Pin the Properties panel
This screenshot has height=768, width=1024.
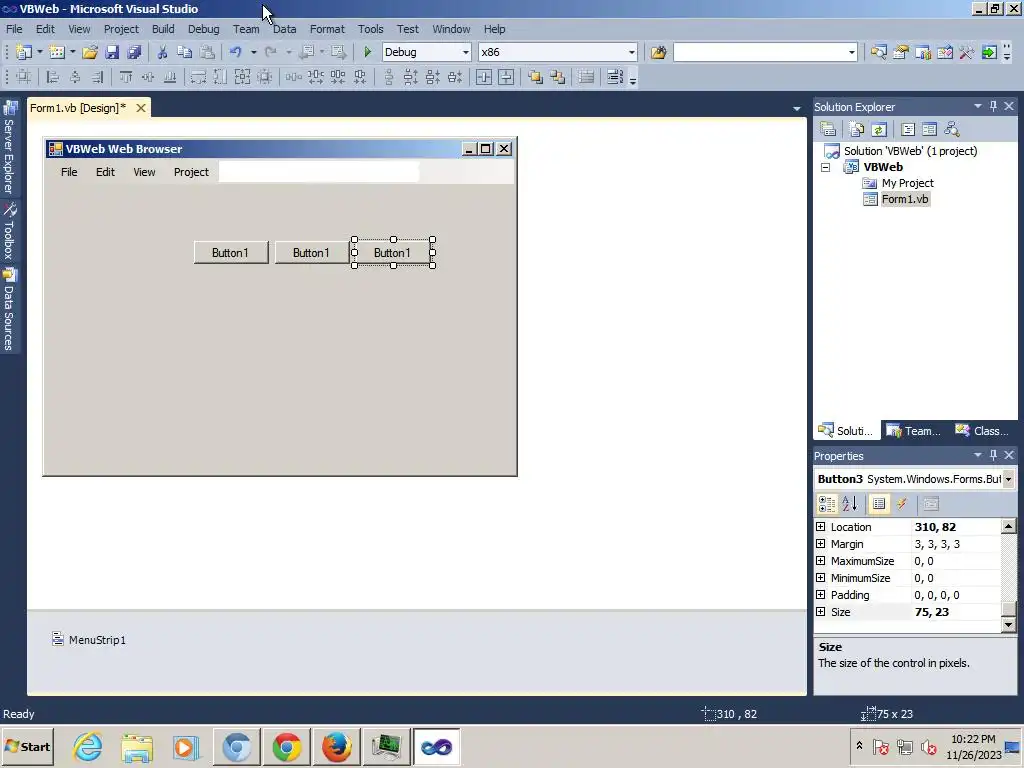click(993, 455)
